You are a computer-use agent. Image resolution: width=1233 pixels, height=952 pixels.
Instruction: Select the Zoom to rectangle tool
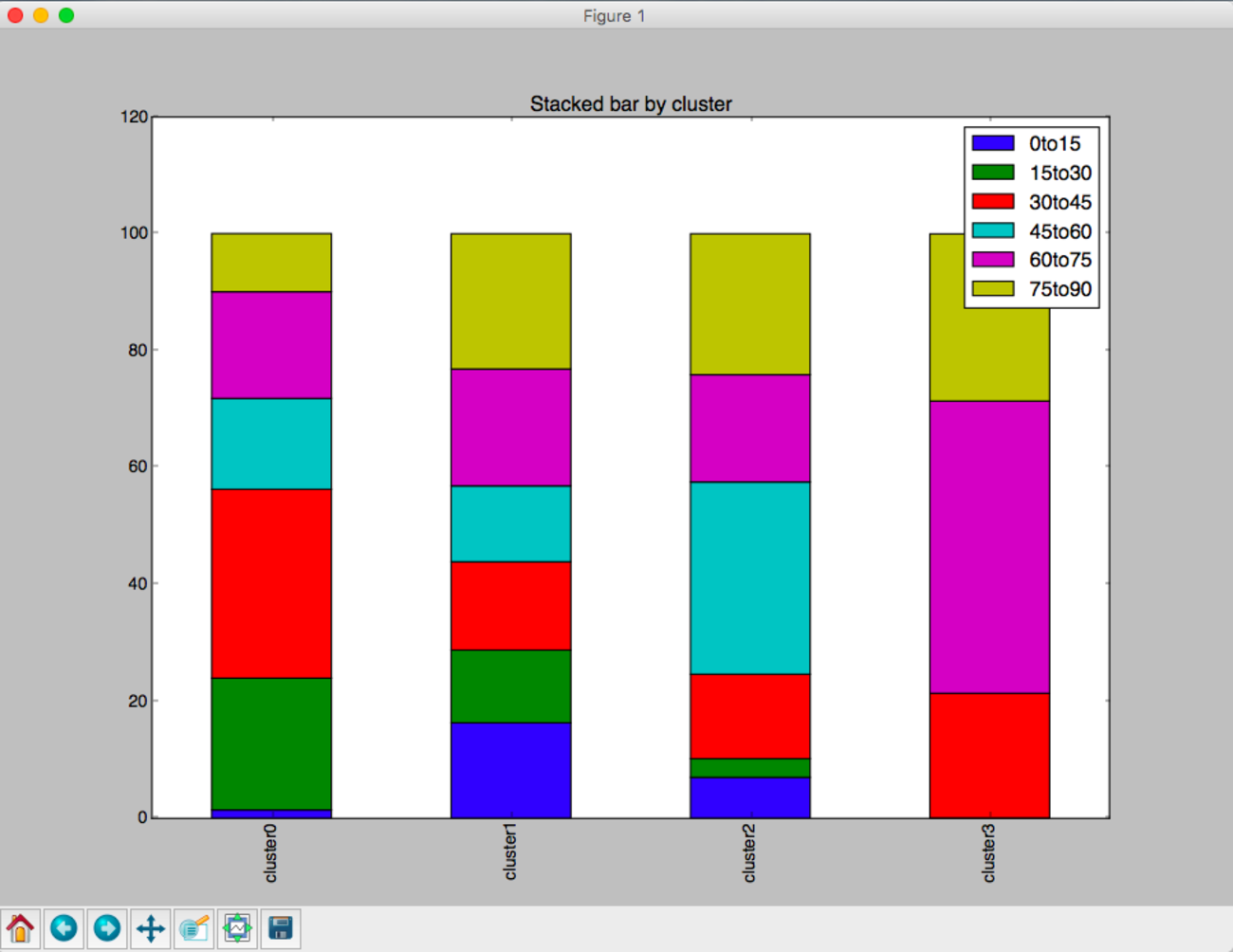[194, 927]
